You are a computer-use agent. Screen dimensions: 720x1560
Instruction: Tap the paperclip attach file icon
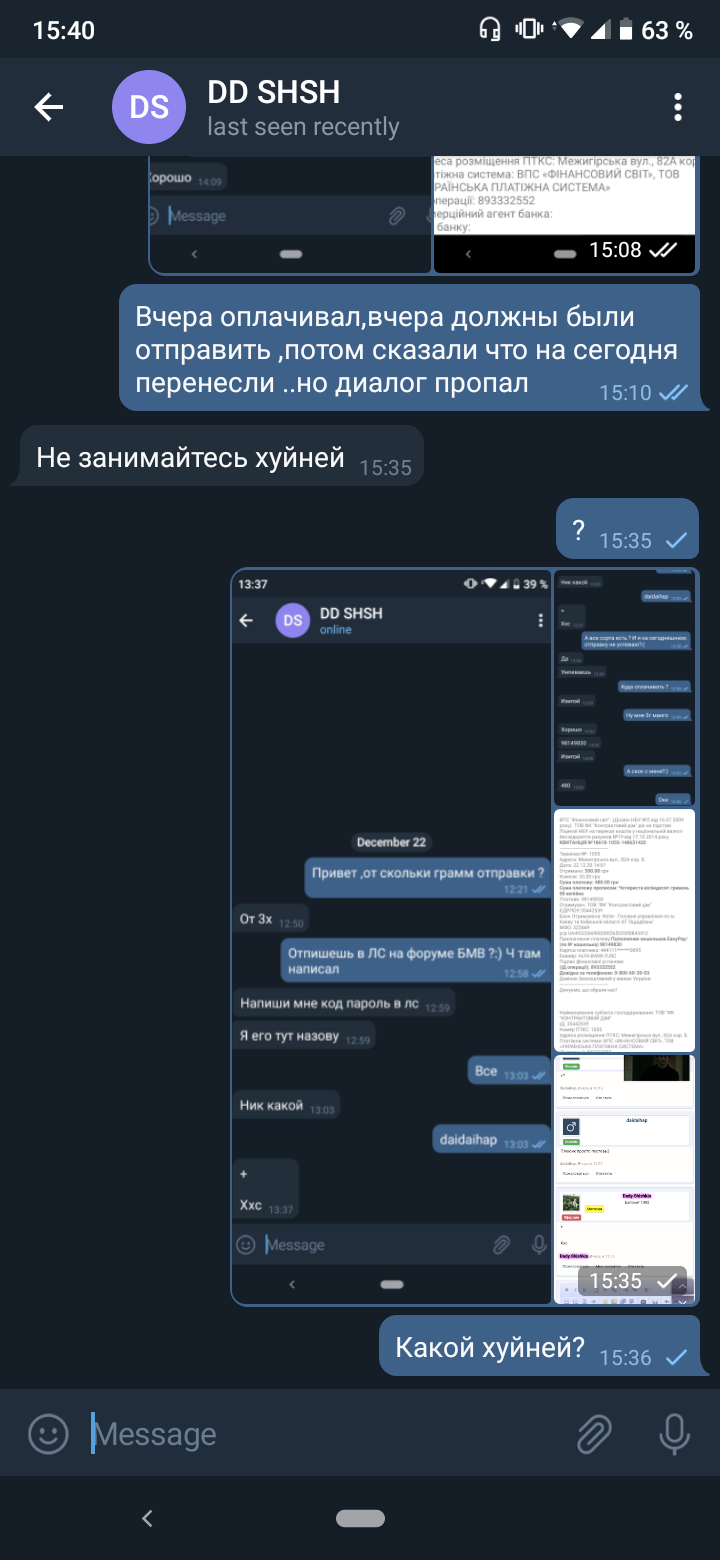point(595,1434)
